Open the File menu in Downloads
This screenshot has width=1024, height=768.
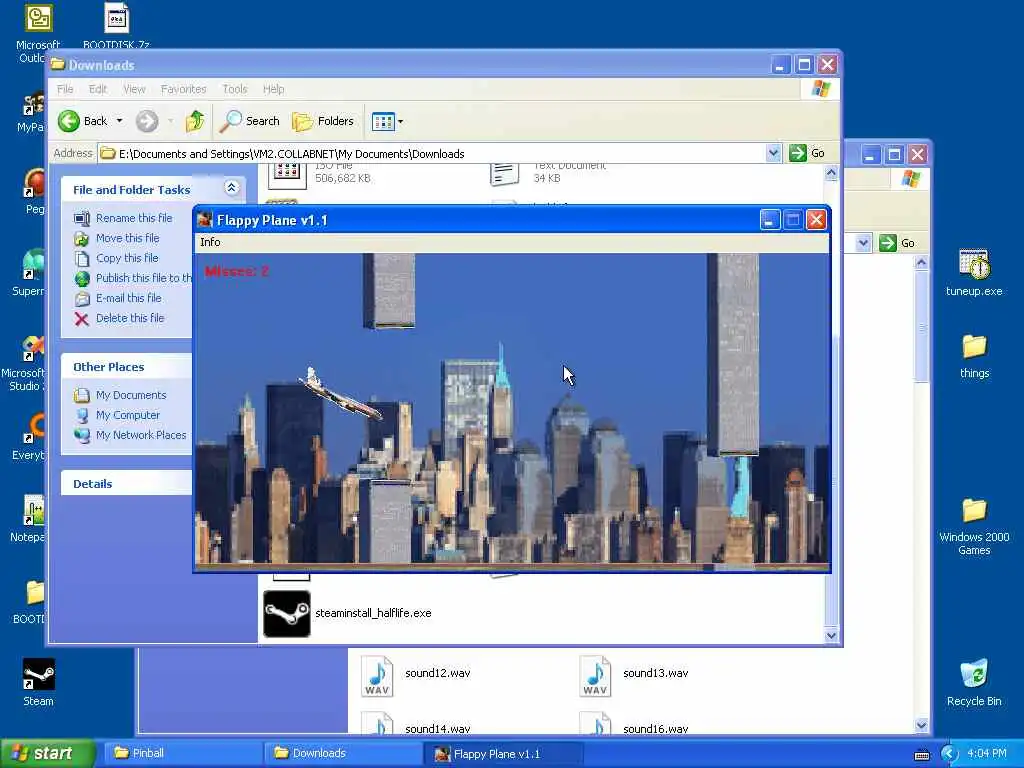coord(65,89)
